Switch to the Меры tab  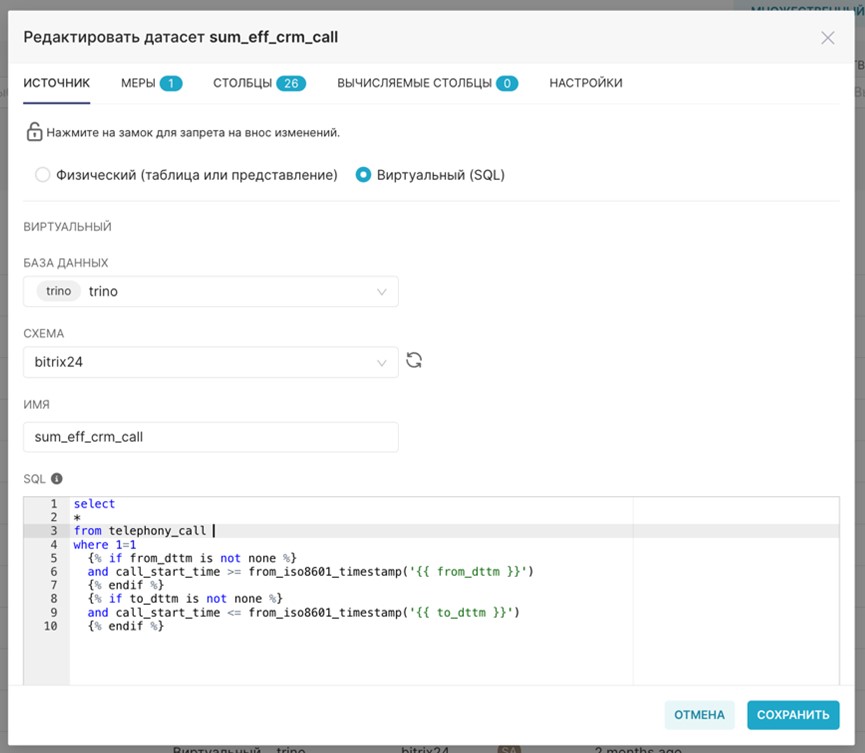pos(151,83)
